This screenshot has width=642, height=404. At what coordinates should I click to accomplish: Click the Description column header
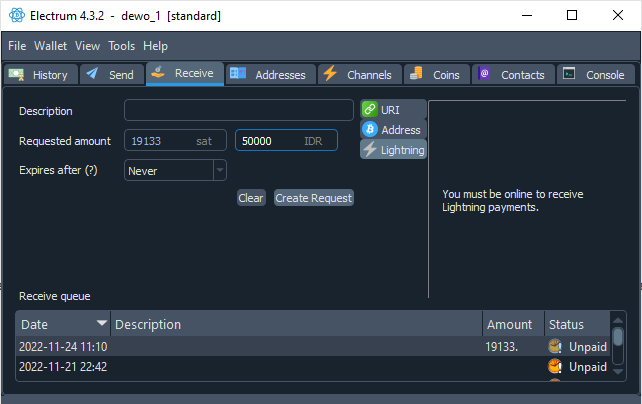click(x=296, y=324)
